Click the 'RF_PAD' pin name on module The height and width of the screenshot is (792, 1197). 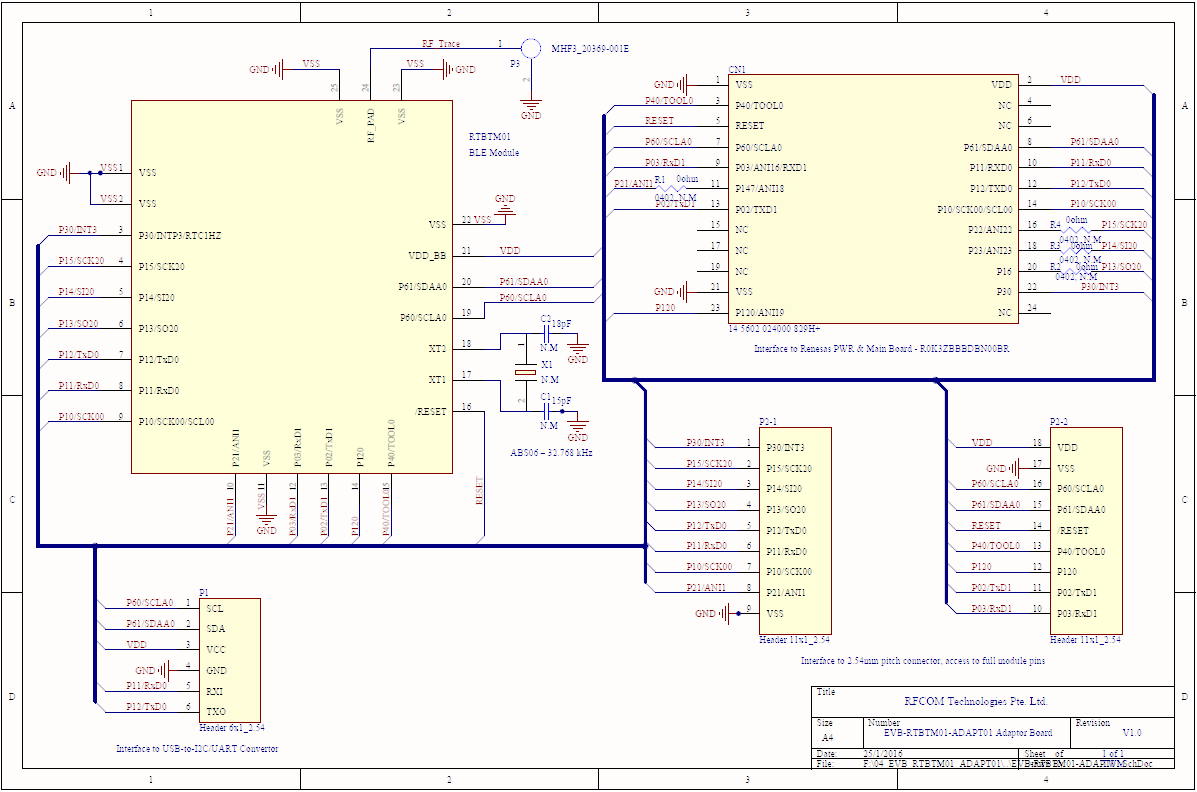pyautogui.click(x=370, y=125)
